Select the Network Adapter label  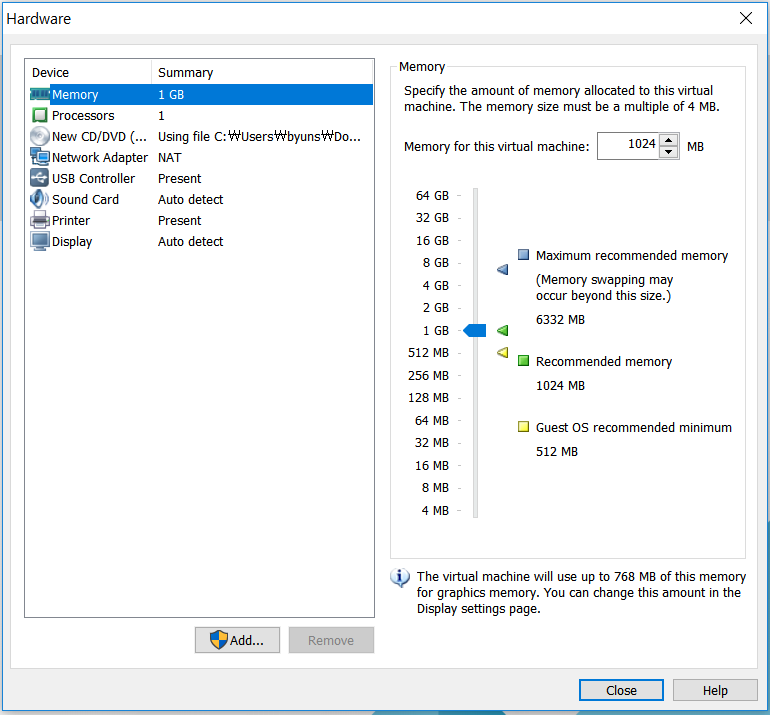pyautogui.click(x=100, y=157)
